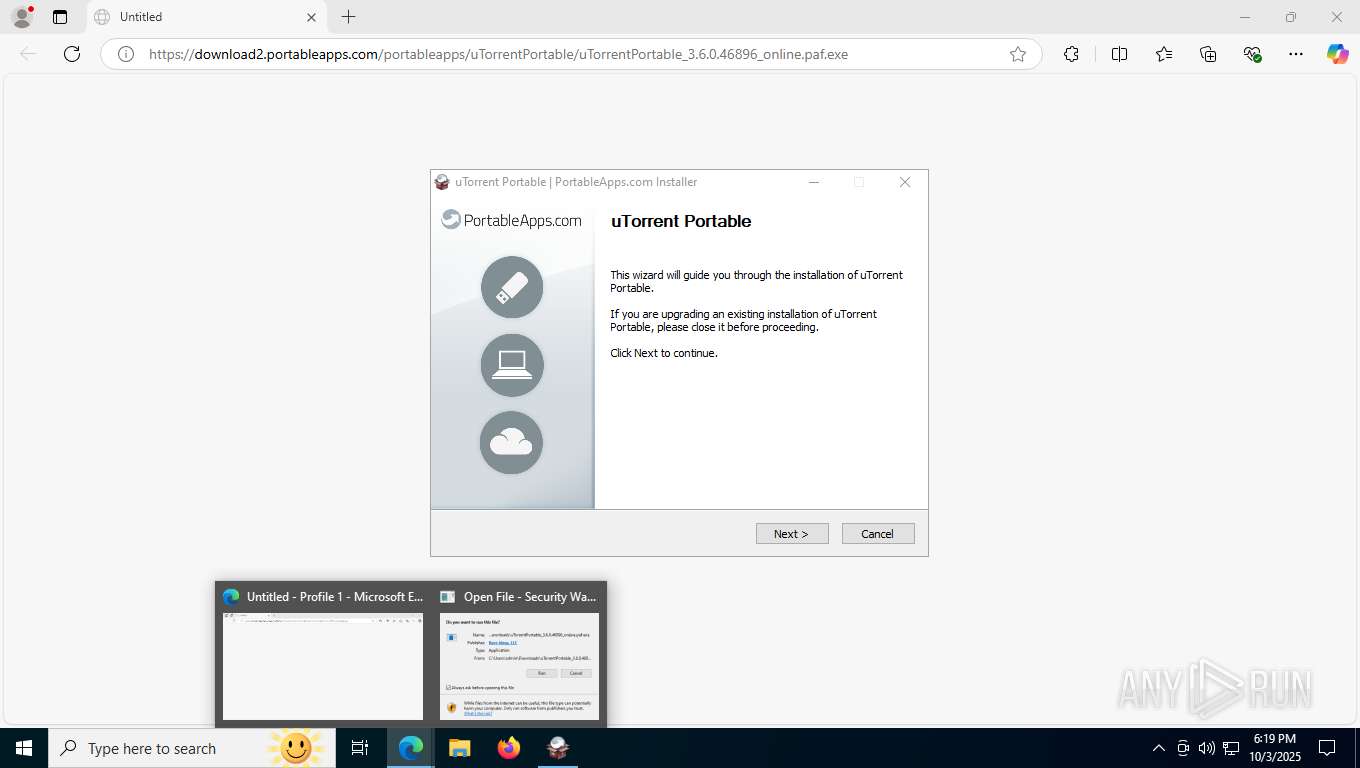Click the Untitled - Profile 1 preview title

[x=335, y=597]
